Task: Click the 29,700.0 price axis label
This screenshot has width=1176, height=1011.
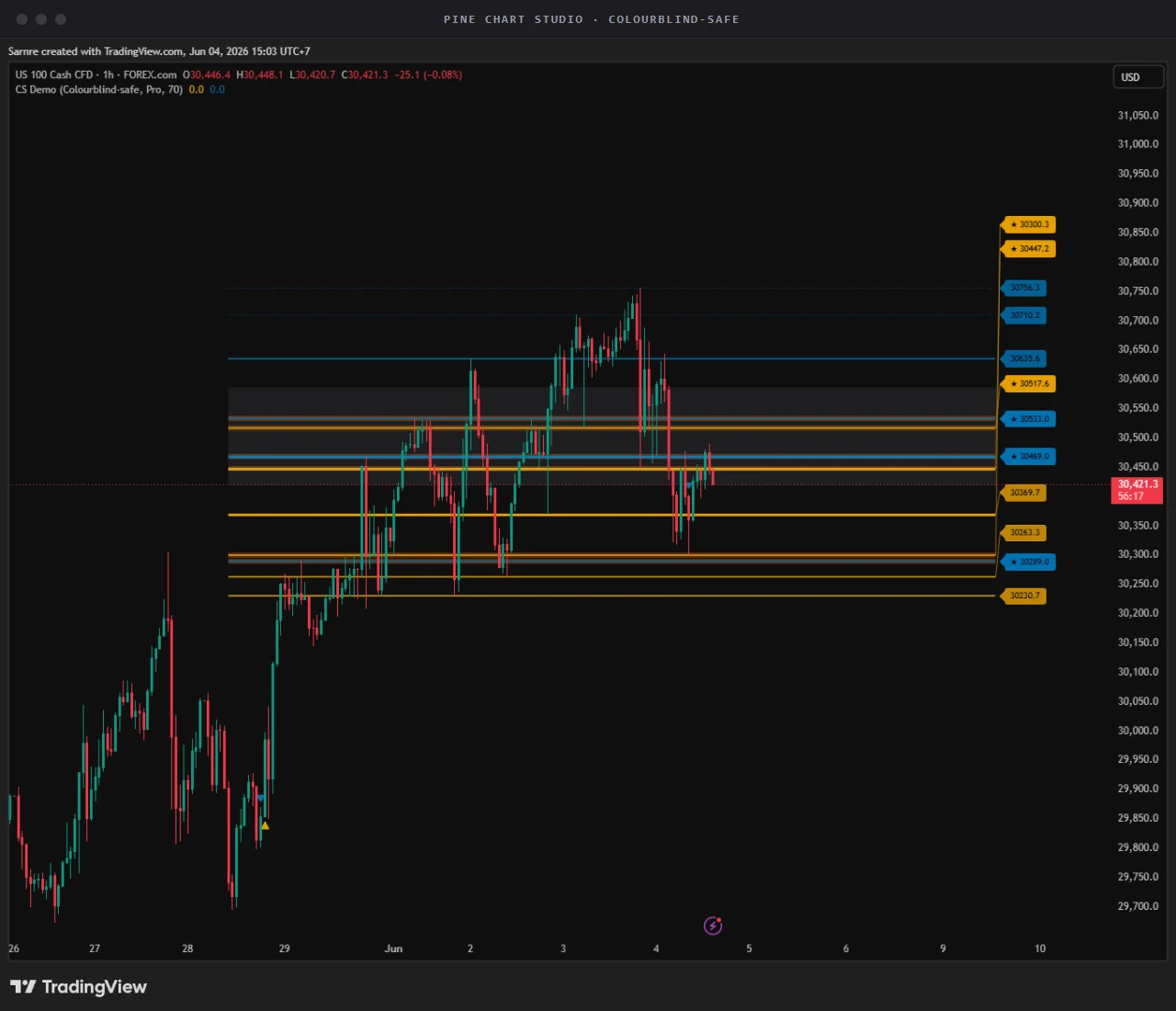Action: pos(1138,906)
